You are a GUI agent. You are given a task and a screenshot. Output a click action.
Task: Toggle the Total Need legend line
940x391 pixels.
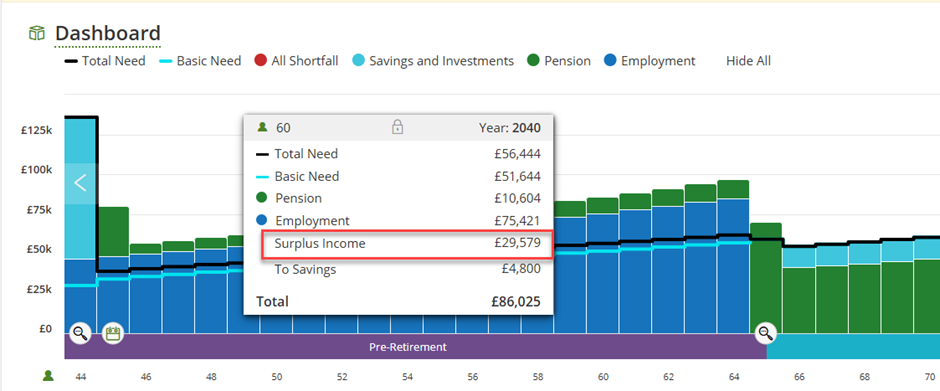[105, 61]
